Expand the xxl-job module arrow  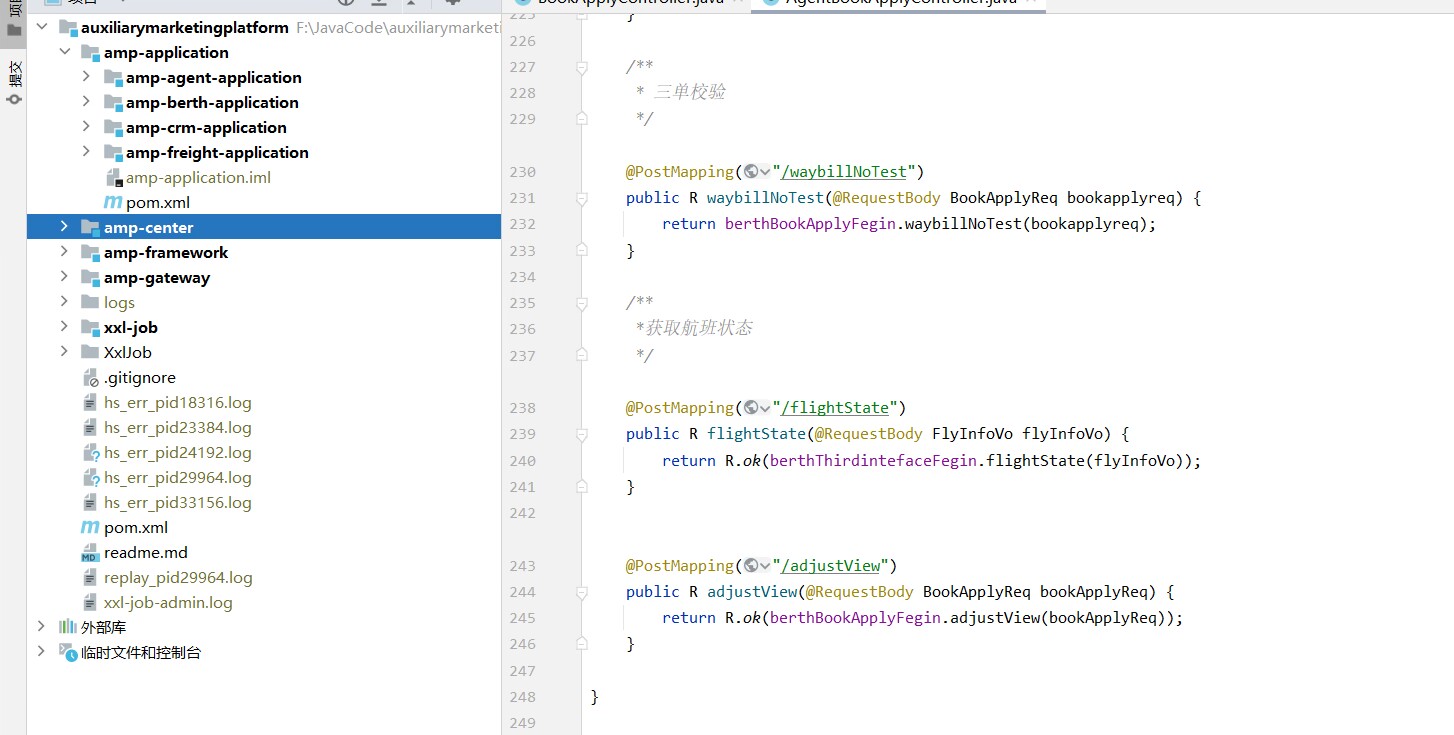(x=65, y=327)
